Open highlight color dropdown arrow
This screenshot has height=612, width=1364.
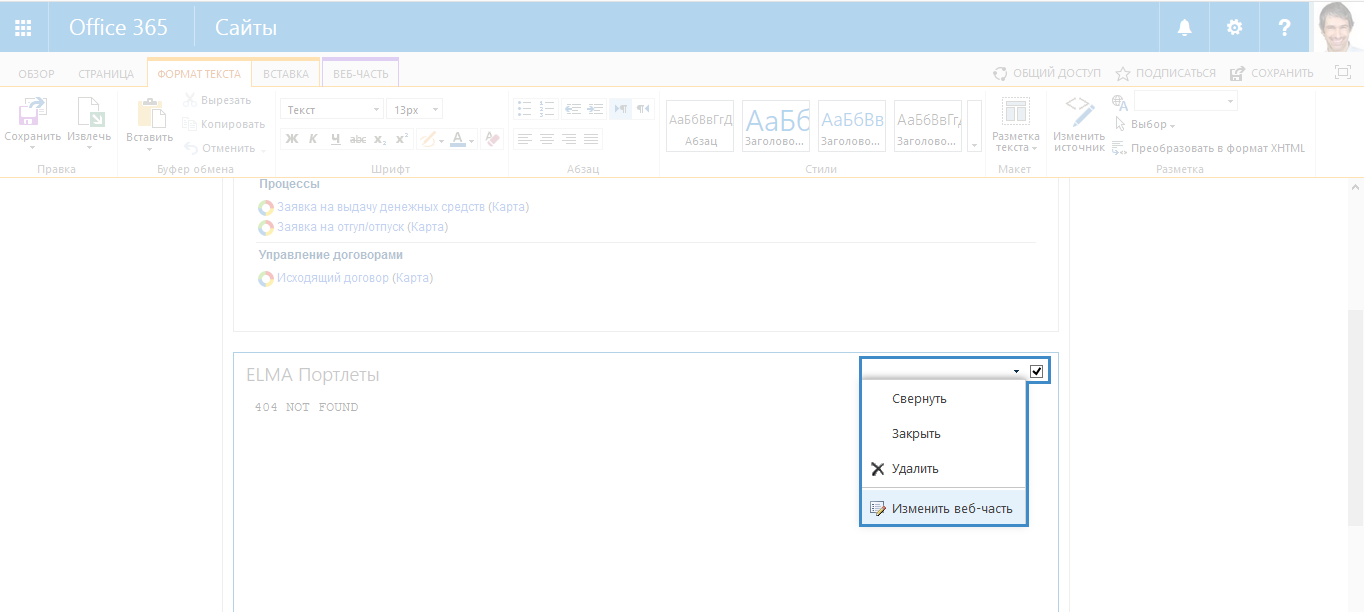click(441, 140)
